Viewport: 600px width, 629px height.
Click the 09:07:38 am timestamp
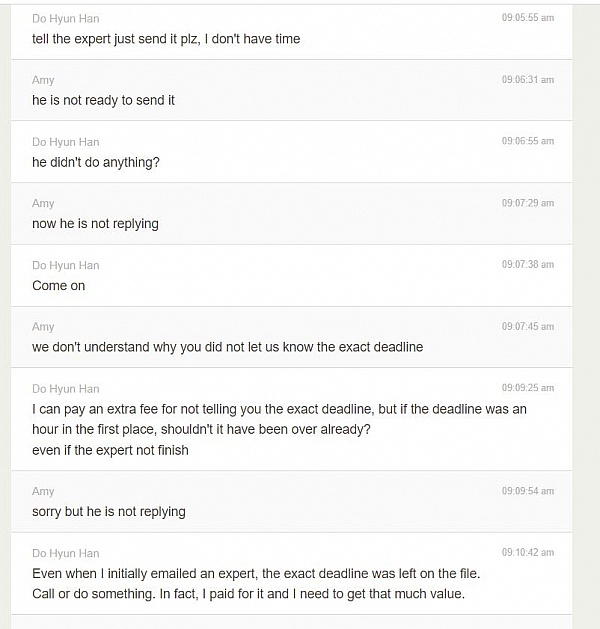coord(527,265)
